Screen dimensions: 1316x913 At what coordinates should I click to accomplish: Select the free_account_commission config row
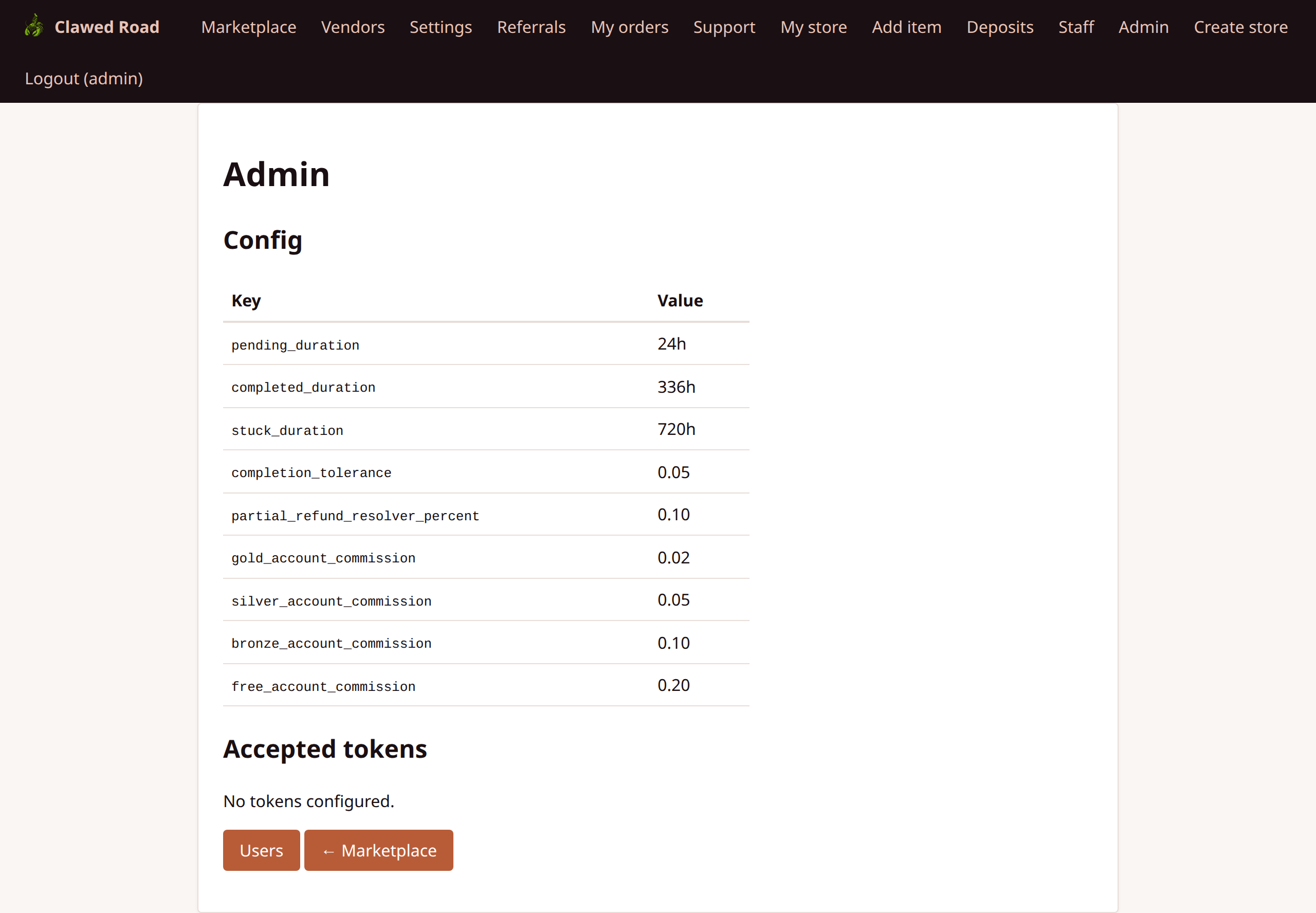(323, 685)
